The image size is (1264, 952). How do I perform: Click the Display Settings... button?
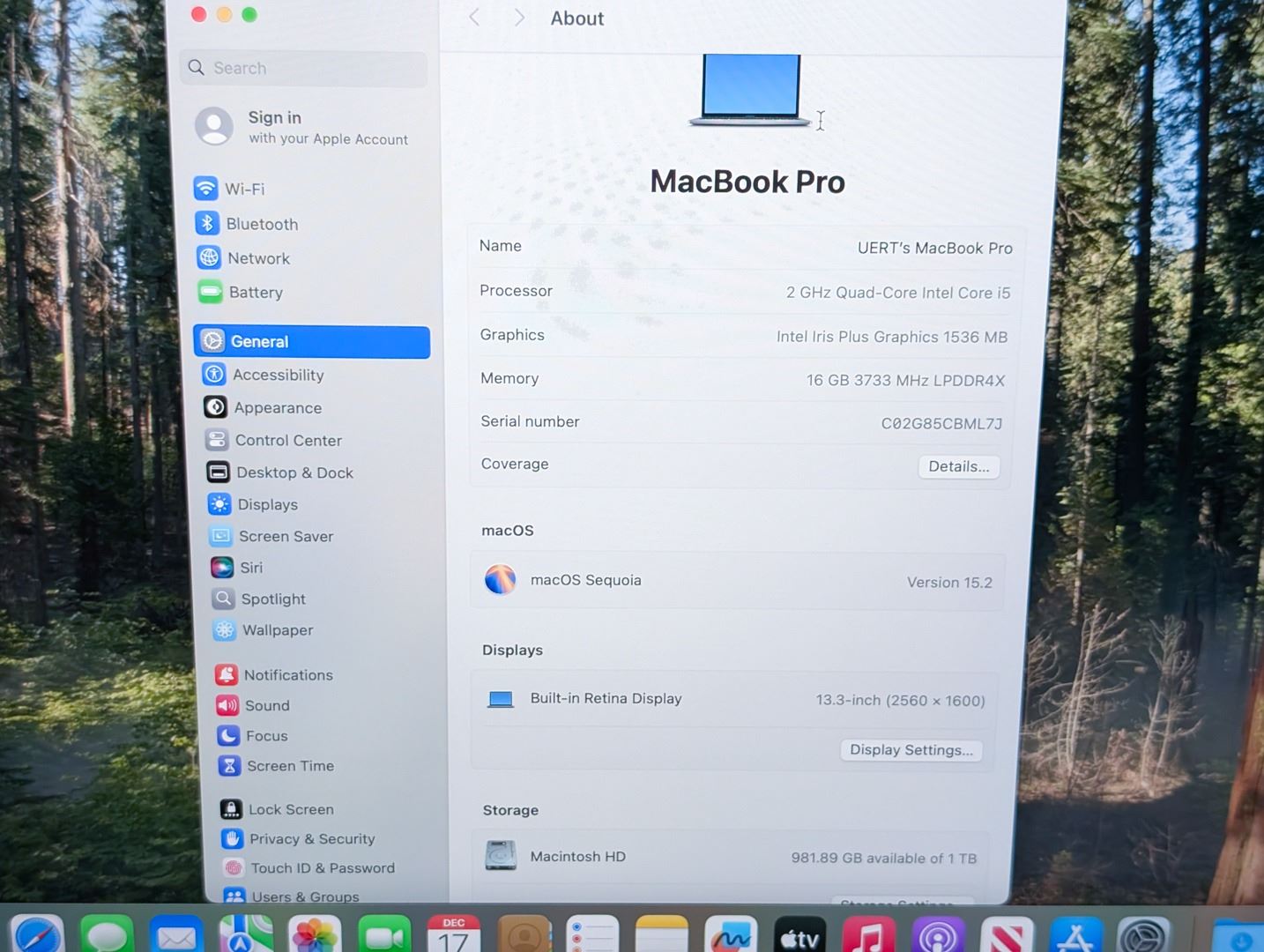911,750
